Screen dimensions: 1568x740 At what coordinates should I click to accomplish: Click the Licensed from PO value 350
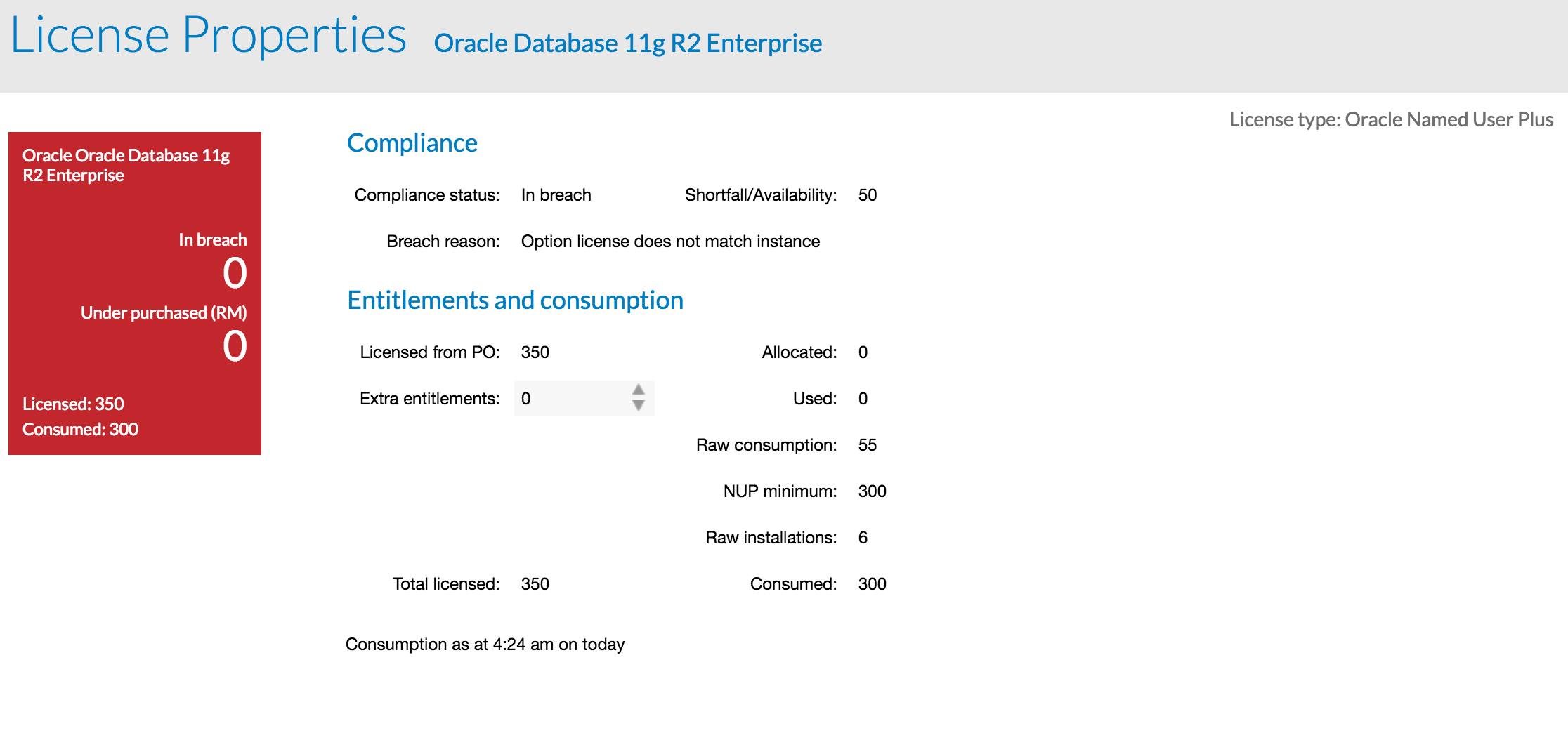click(535, 352)
